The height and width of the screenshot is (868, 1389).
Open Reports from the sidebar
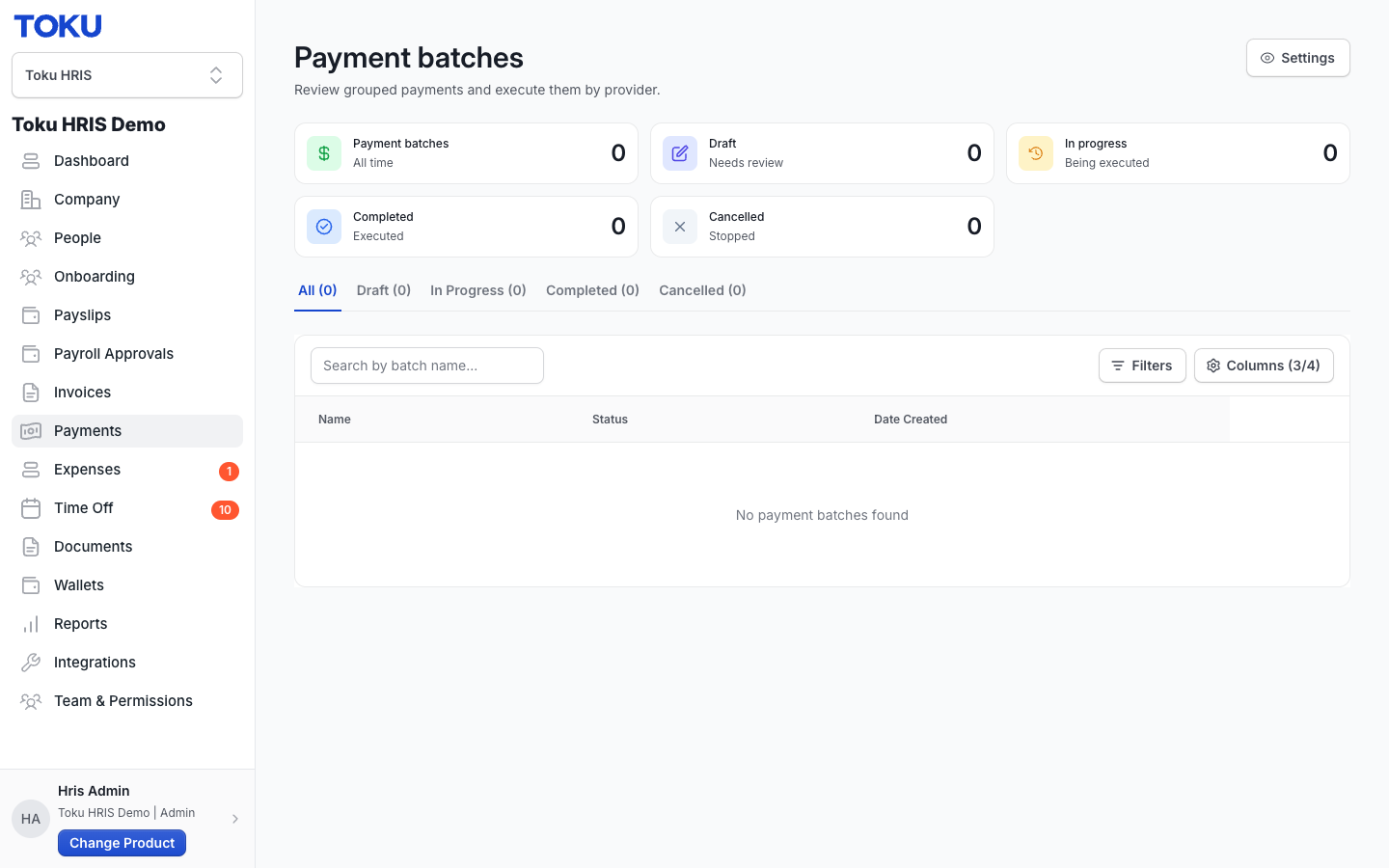(x=127, y=624)
